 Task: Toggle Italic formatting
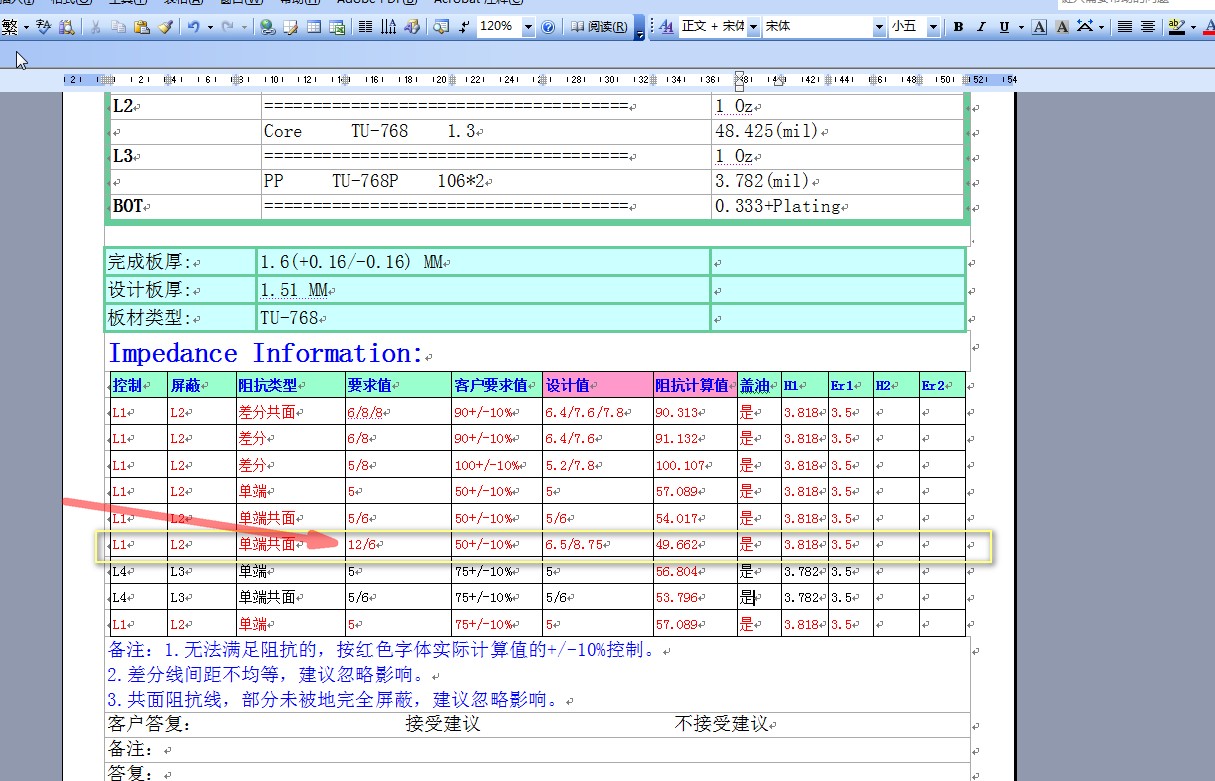pyautogui.click(x=981, y=27)
